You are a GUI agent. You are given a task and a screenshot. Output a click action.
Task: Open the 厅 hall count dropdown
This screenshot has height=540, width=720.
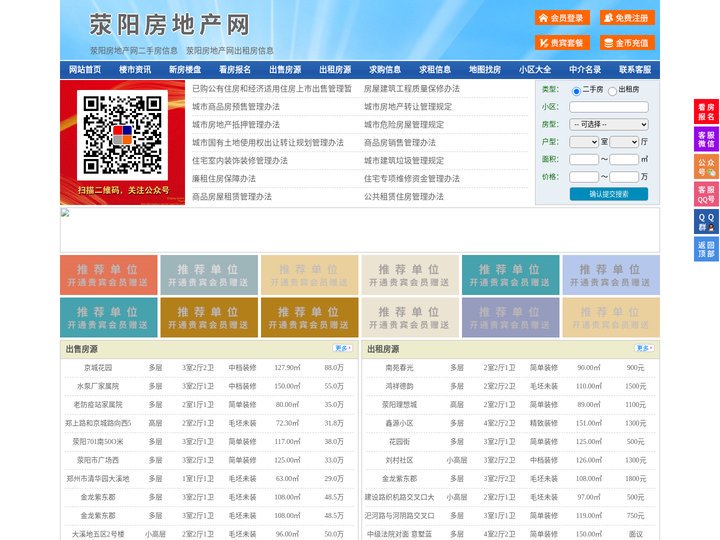624,142
